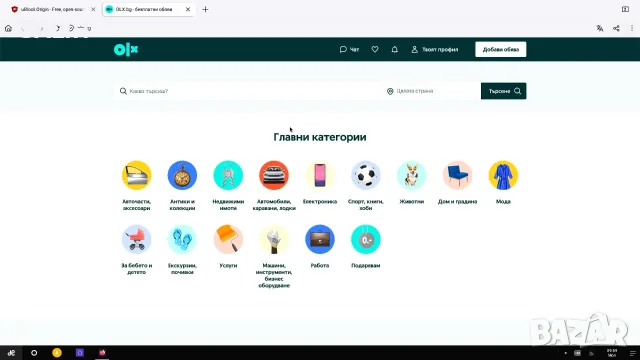
Task: Click the browser share icon
Action: [x=616, y=28]
